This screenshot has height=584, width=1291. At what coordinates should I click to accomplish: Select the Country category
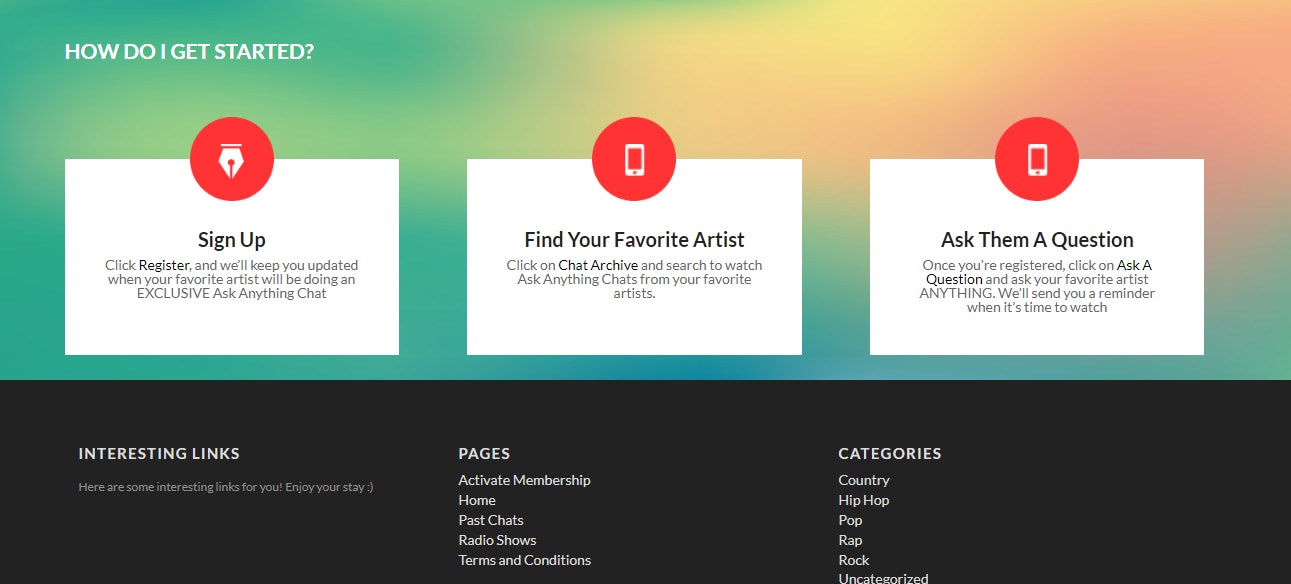(x=864, y=480)
